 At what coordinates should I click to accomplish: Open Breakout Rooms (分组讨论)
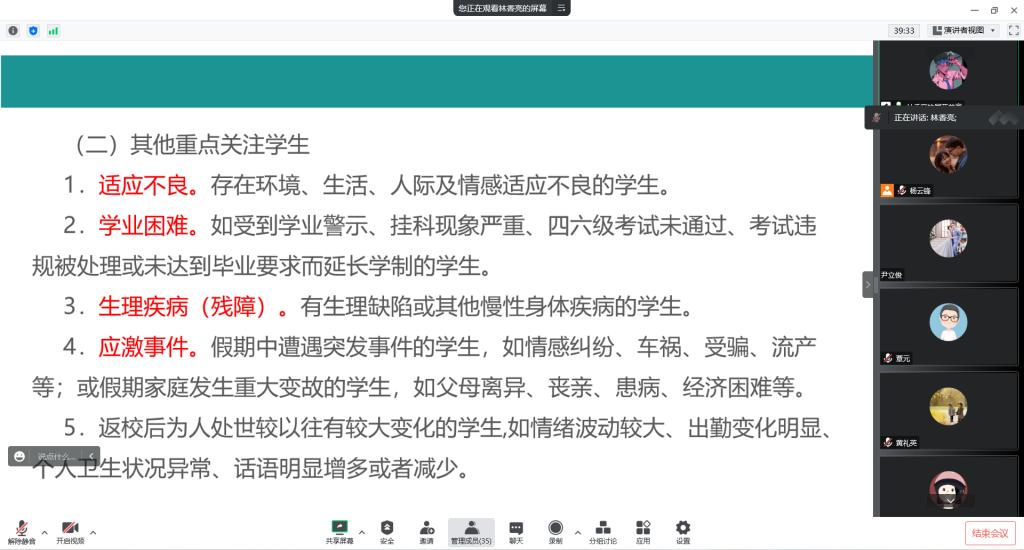point(602,531)
